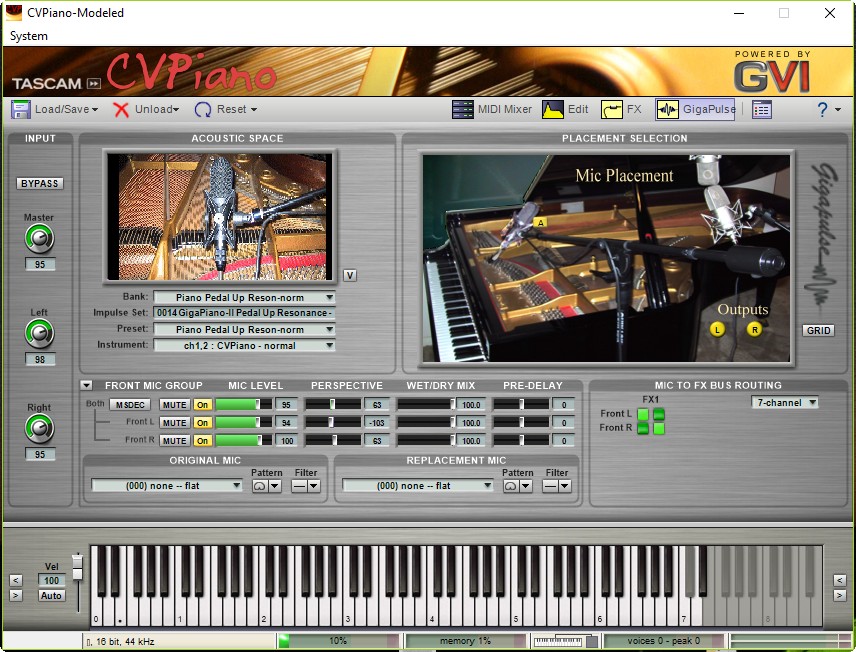Viewport: 856px width, 652px height.
Task: Toggle the MSDEC button
Action: (x=130, y=405)
